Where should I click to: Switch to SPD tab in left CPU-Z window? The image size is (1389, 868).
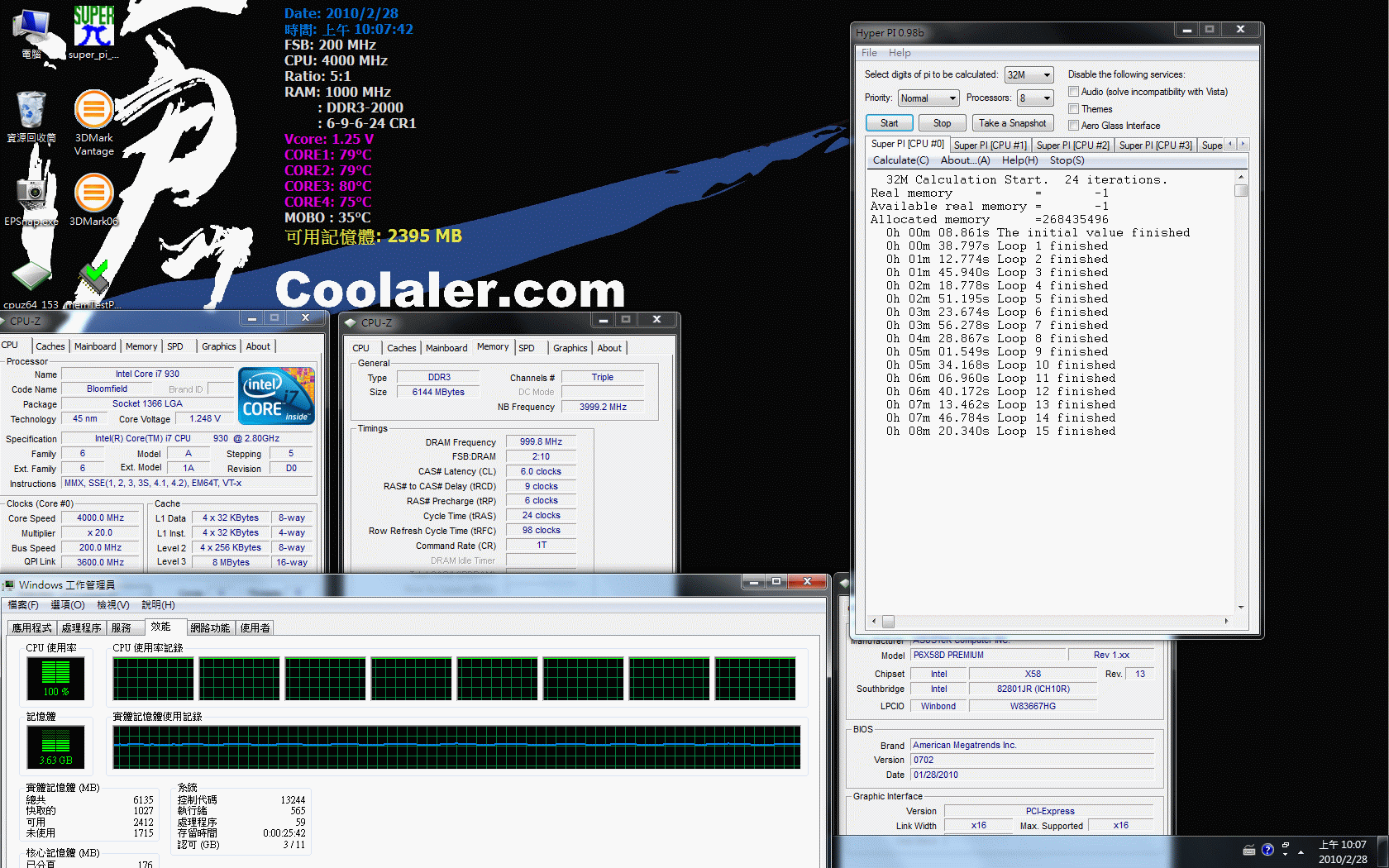tap(175, 346)
